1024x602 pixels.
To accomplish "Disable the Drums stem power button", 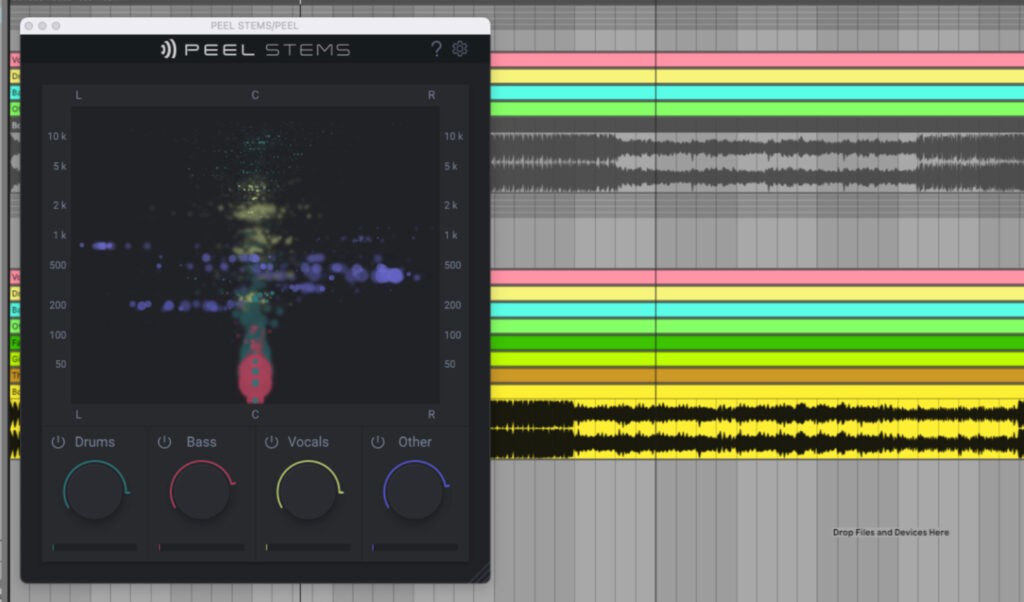I will pyautogui.click(x=60, y=441).
